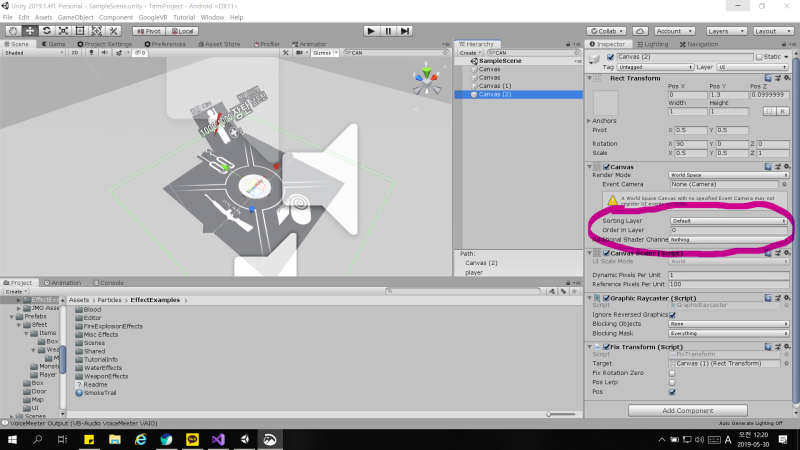Toggle the Static checkbox
800x450 pixels.
759,57
